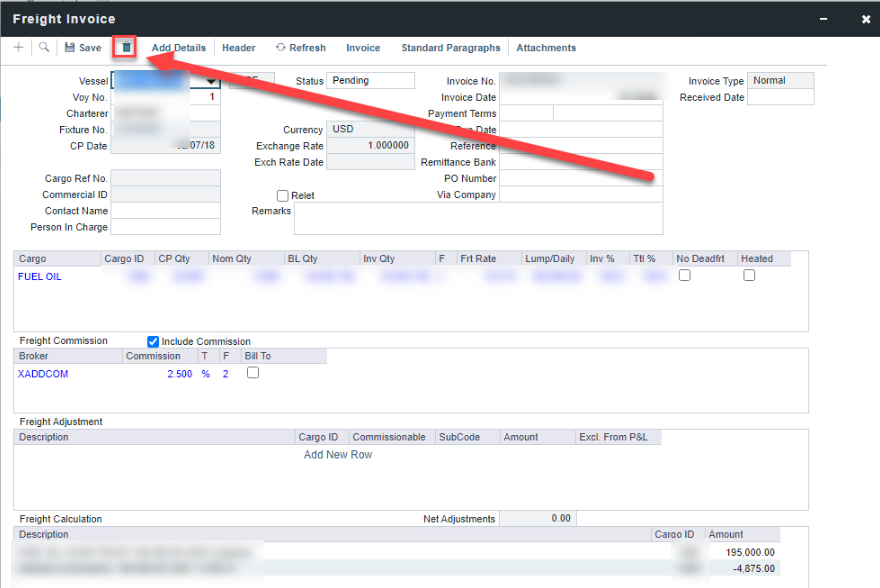Open the Standard Paragraphs menu
This screenshot has width=880, height=588.
(450, 48)
